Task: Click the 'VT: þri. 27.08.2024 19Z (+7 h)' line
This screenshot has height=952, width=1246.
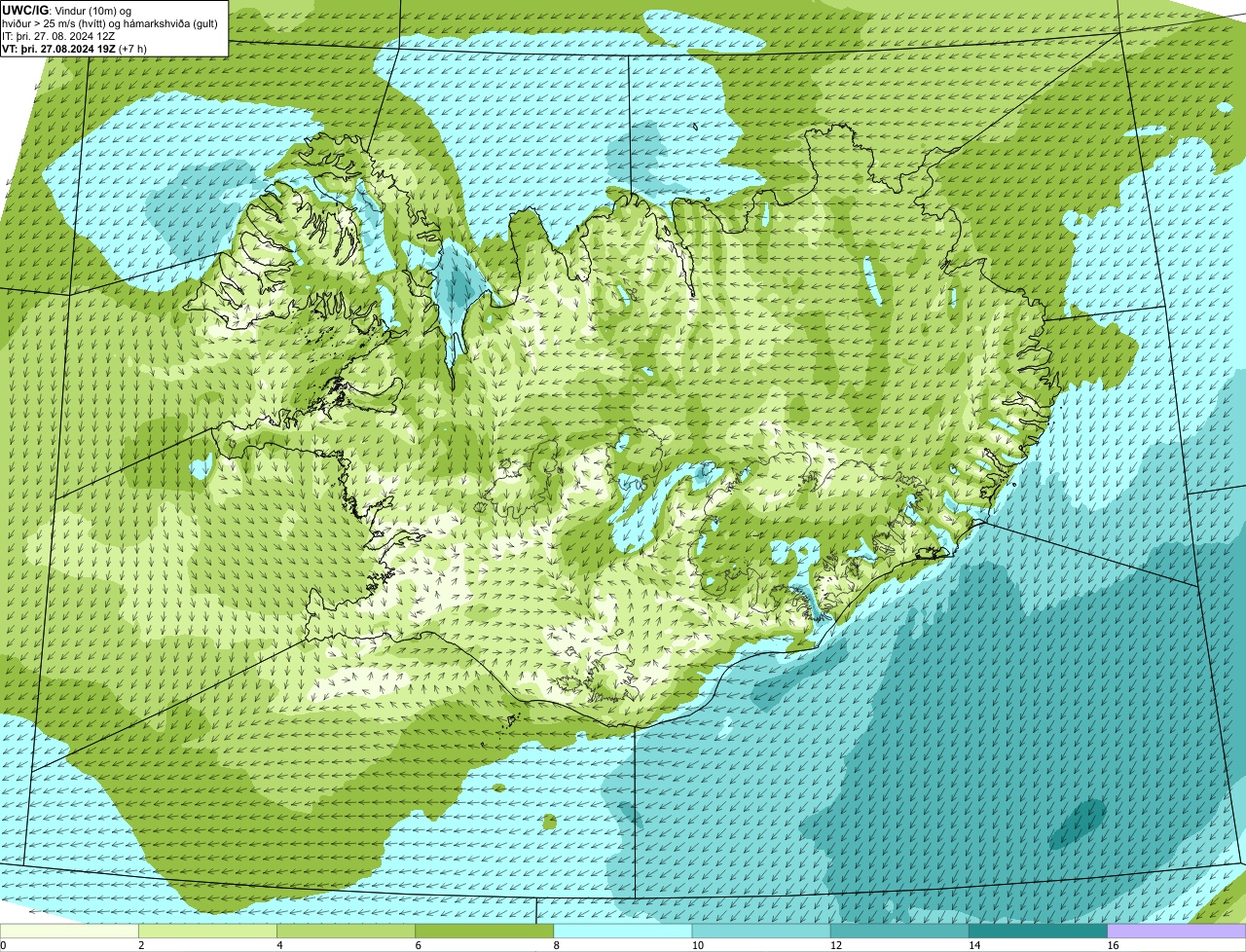Action: tap(74, 48)
